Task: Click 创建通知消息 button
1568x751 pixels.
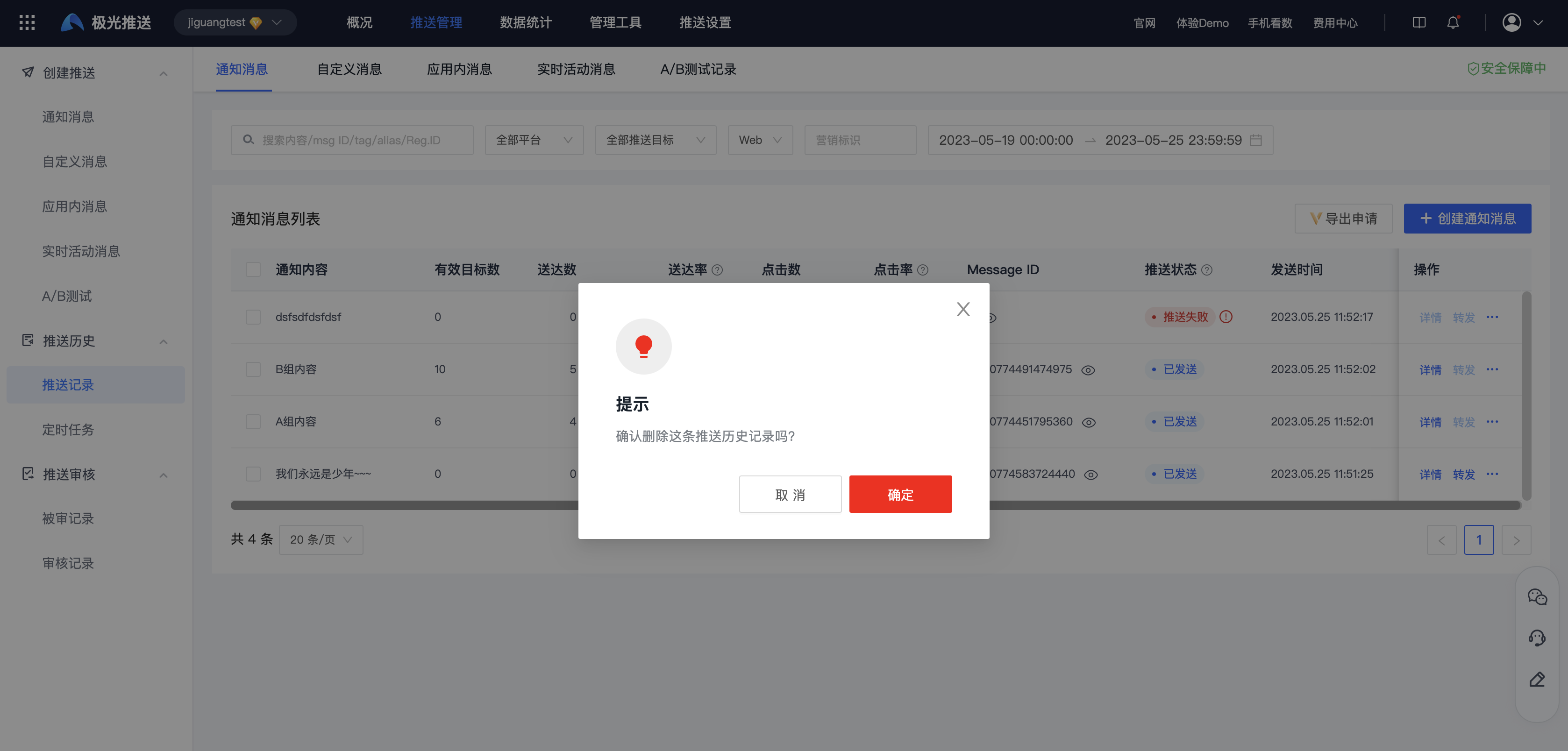Action: click(x=1467, y=219)
